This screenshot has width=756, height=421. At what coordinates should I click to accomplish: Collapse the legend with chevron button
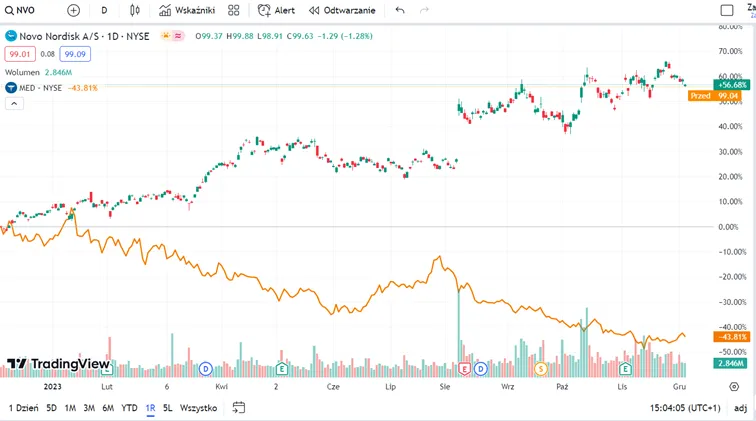point(14,103)
